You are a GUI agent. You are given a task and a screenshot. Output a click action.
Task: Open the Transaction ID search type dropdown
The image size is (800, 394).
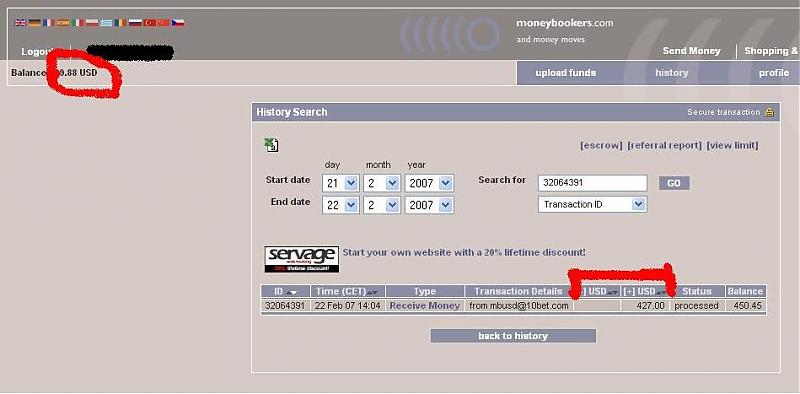point(592,205)
